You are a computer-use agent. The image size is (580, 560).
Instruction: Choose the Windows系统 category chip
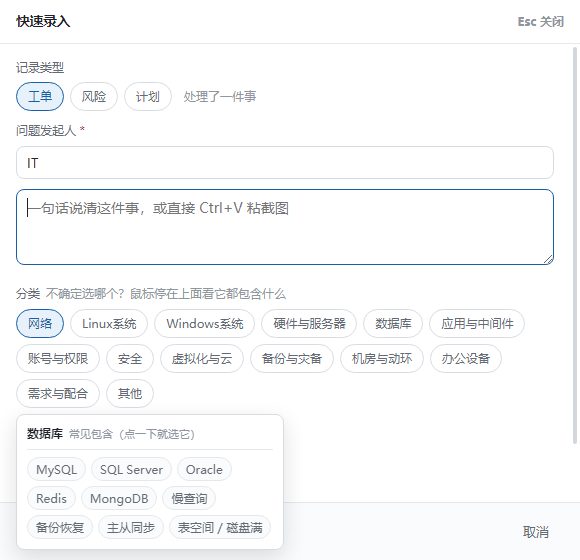click(x=205, y=324)
